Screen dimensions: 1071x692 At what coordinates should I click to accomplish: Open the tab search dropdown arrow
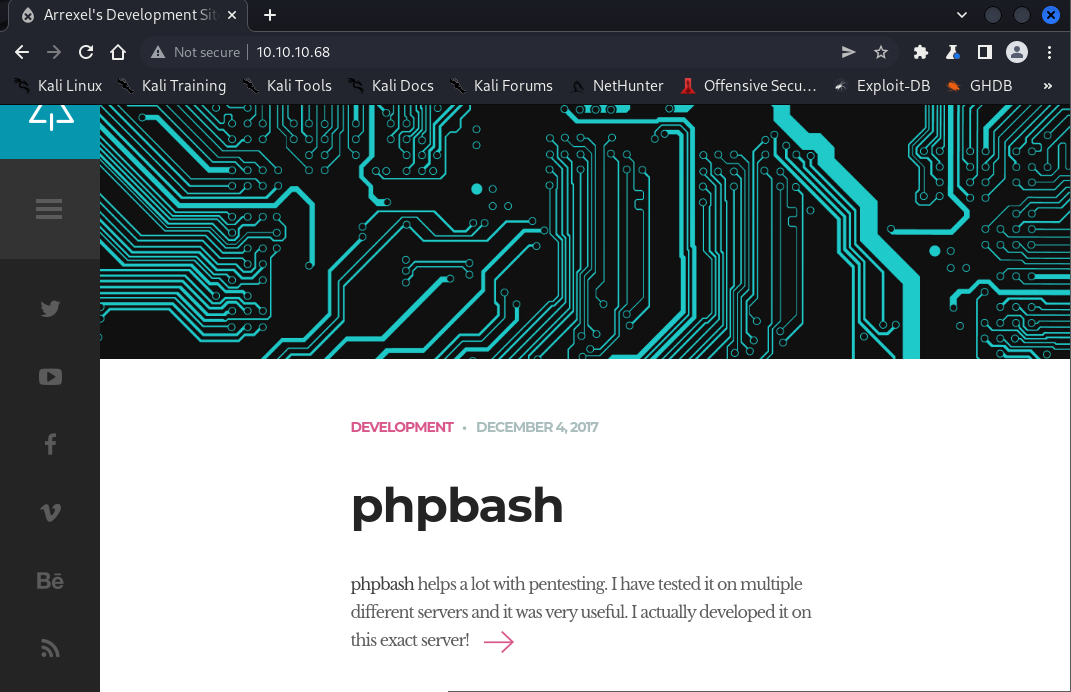click(x=962, y=15)
